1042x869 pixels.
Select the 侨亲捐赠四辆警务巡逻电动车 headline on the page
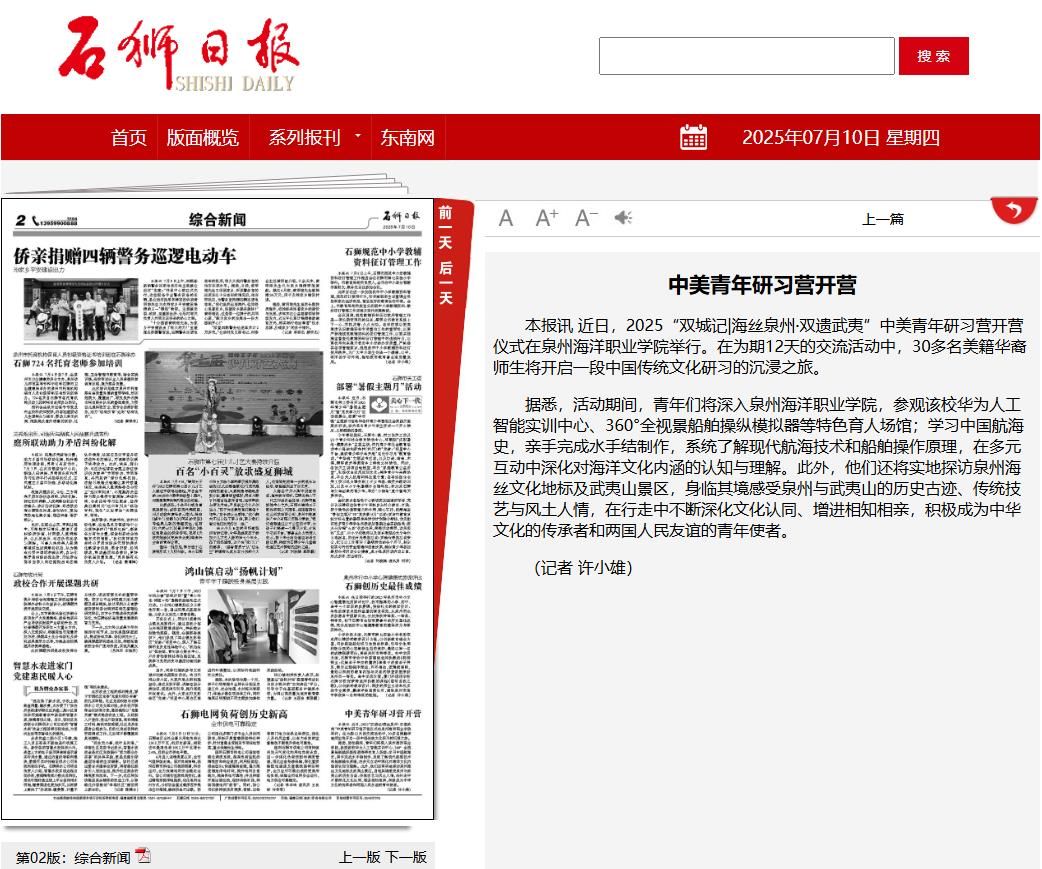124,255
